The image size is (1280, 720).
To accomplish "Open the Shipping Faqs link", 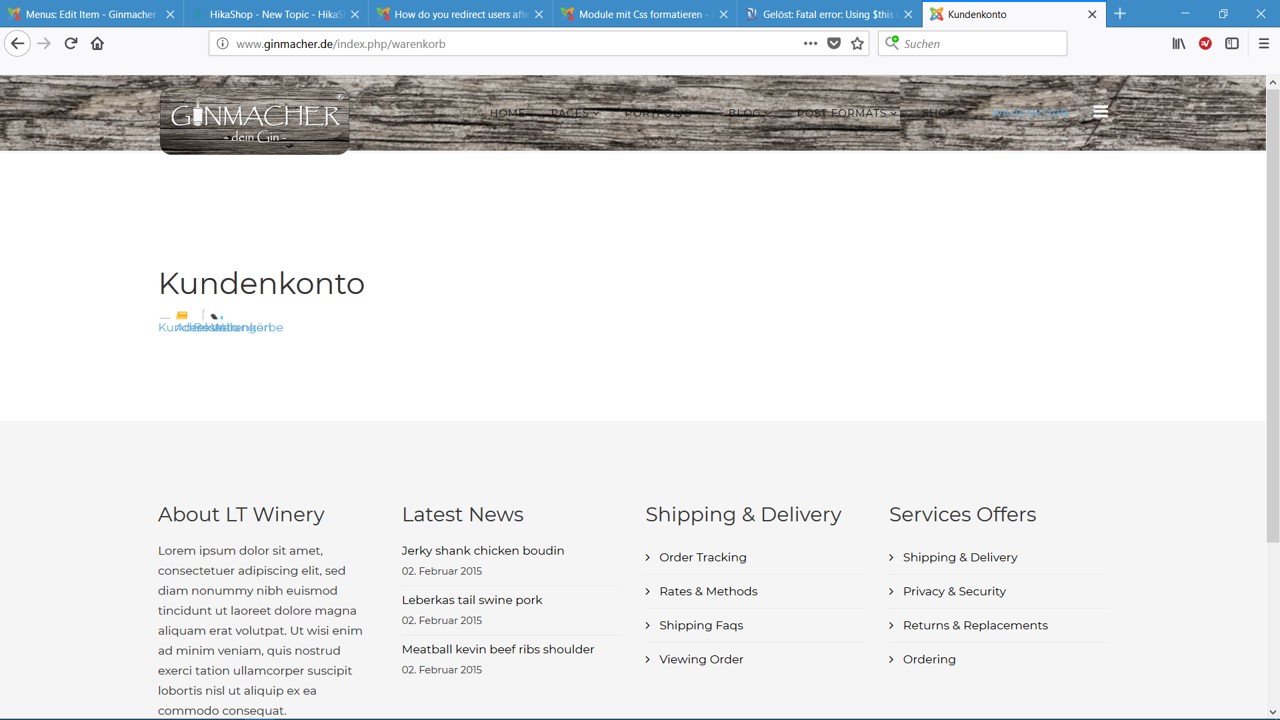I will point(701,625).
